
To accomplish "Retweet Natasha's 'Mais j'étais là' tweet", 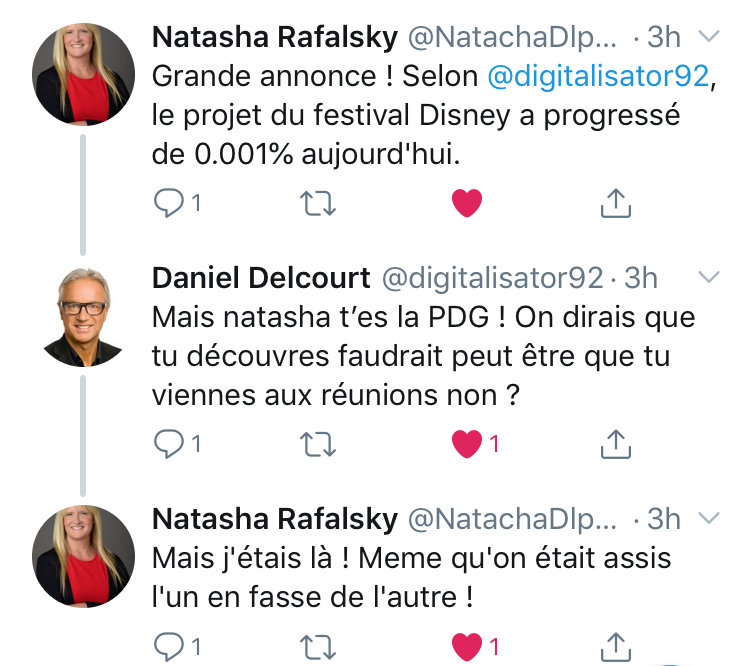I will pos(319,645).
